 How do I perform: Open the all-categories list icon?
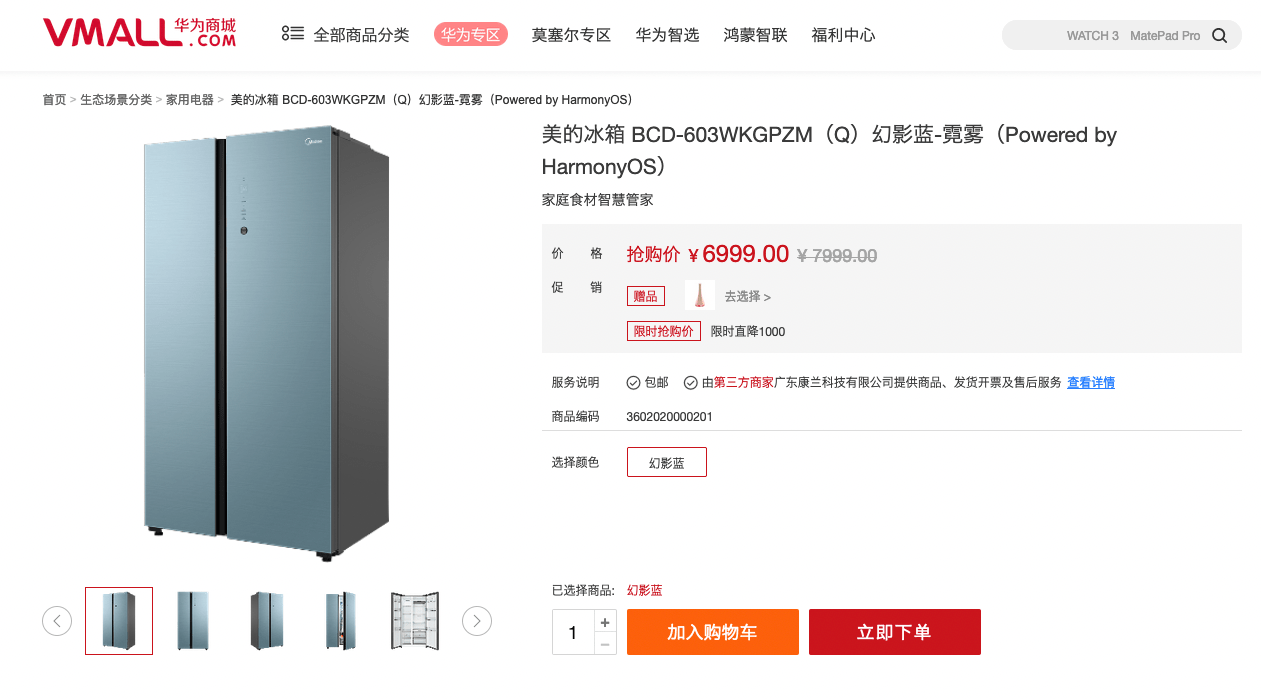[292, 34]
